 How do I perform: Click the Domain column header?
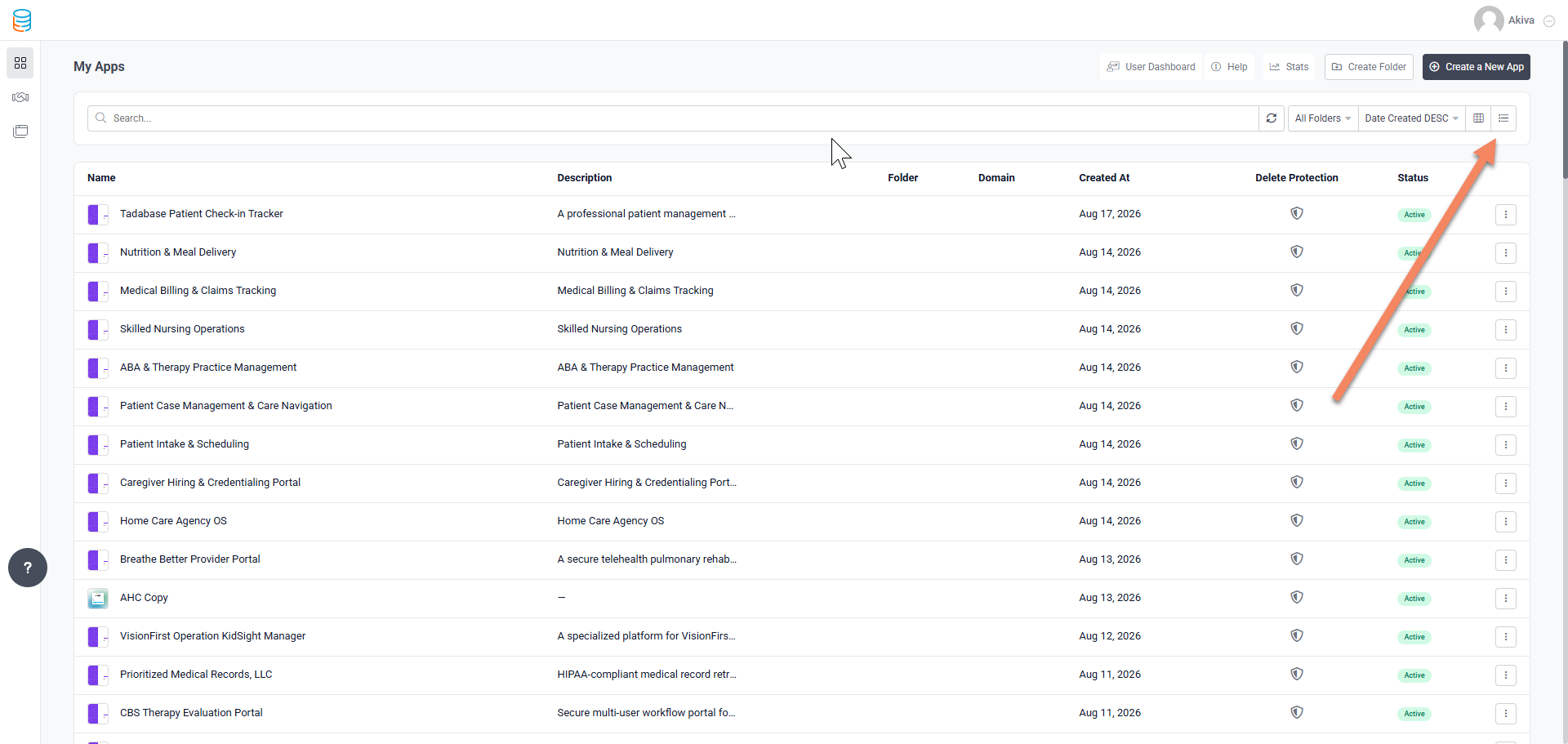(x=996, y=178)
